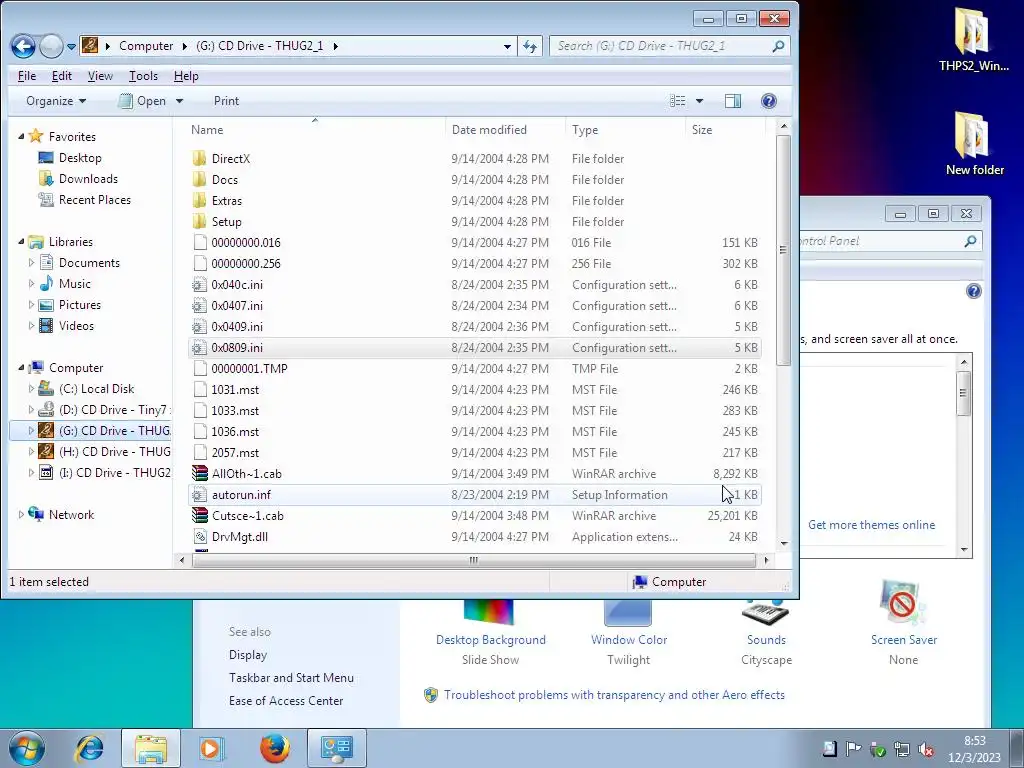Screen dimensions: 1024x768
Task: Expand the Music library node
Action: coord(31,283)
